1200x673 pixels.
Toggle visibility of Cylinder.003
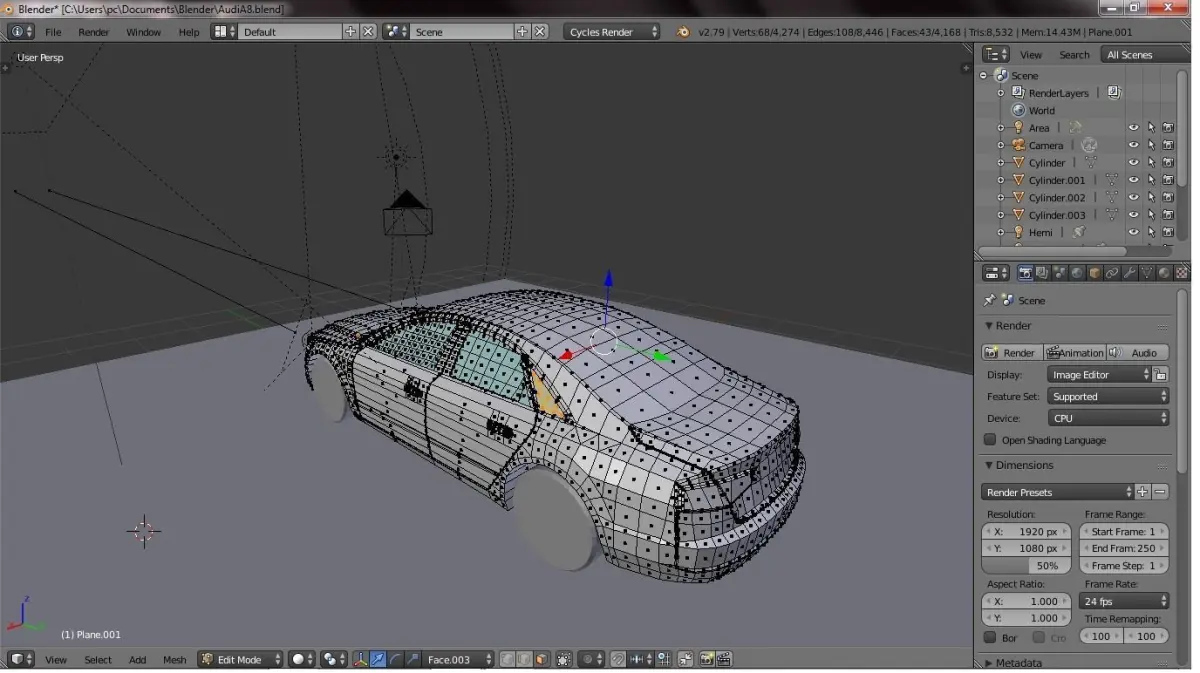(x=1133, y=215)
